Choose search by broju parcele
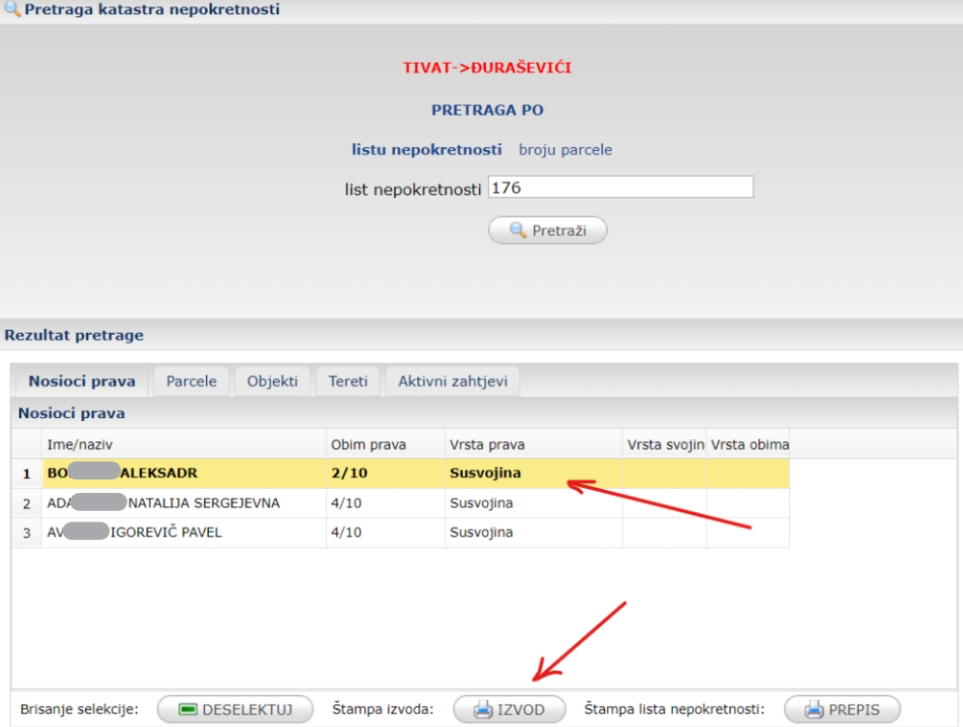Image resolution: width=963 pixels, height=727 pixels. [x=565, y=150]
